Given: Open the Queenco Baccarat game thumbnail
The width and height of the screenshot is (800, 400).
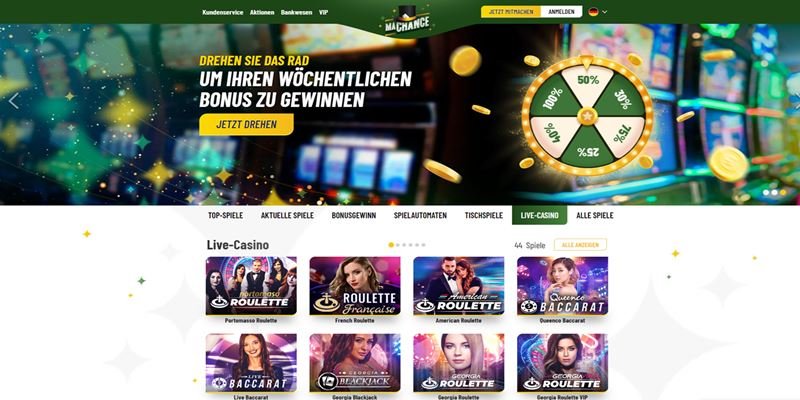Looking at the screenshot, I should pos(562,286).
